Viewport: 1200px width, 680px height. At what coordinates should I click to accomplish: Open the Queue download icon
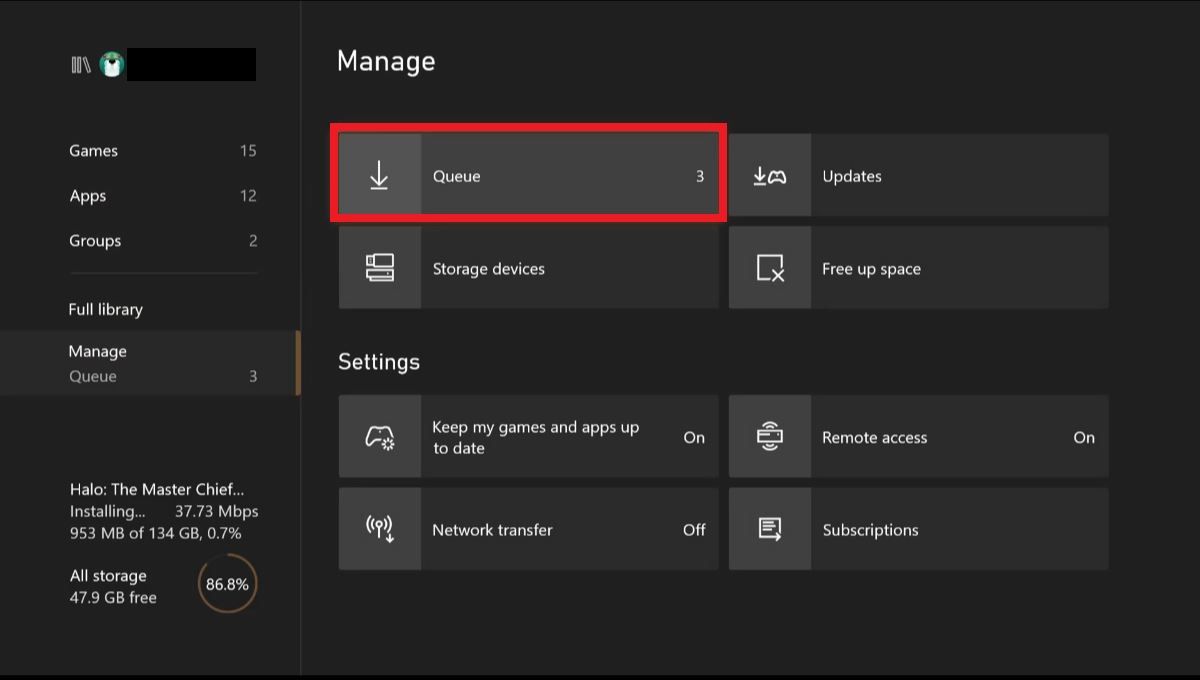(380, 175)
